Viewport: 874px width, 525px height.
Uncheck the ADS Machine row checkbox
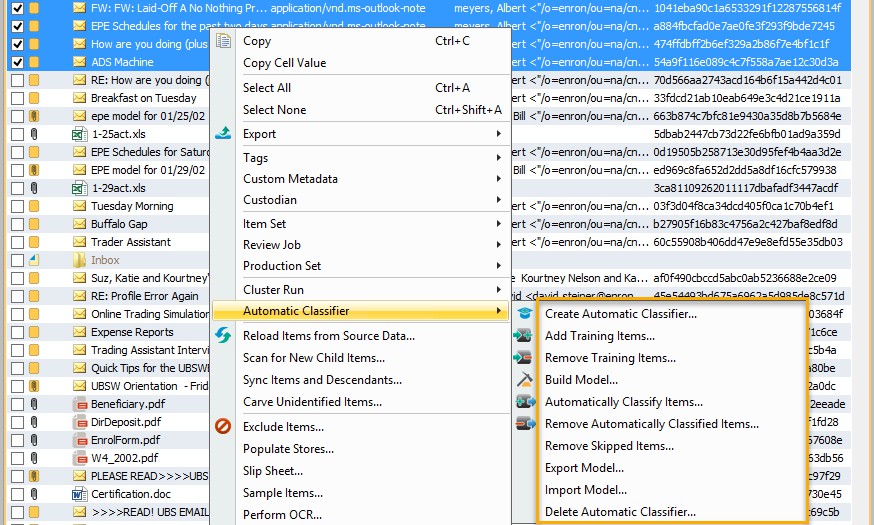(17, 62)
